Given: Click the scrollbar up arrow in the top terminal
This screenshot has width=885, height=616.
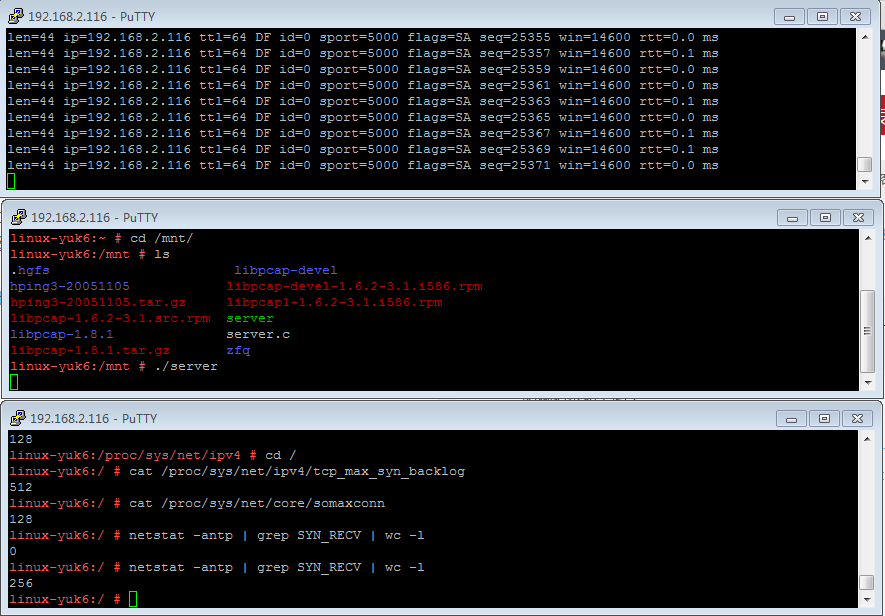Looking at the screenshot, I should point(865,39).
